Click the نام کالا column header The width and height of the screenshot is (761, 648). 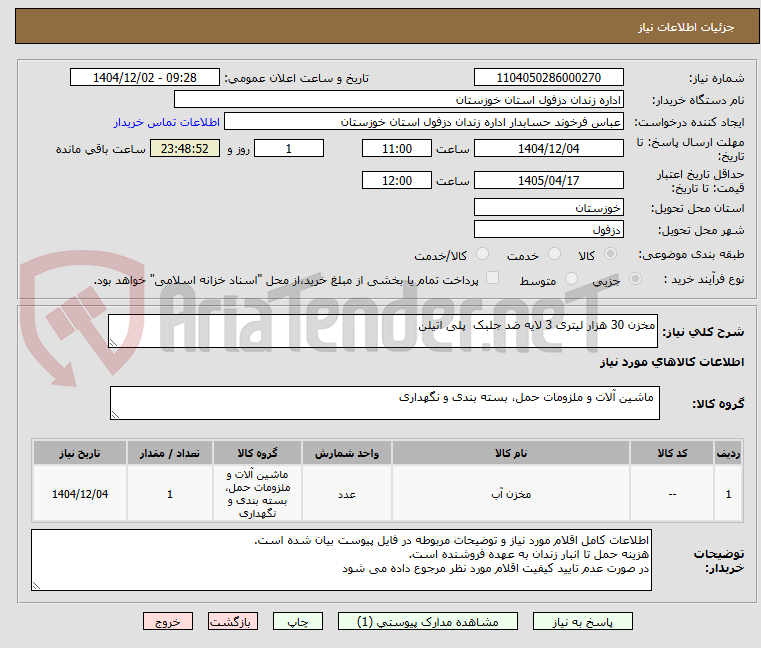511,453
